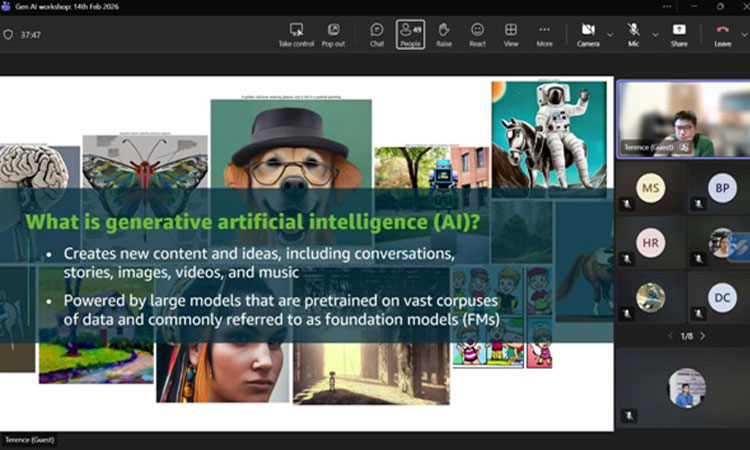Toggle the Camera on or off
Viewport: 750px width, 450px height.
point(588,34)
